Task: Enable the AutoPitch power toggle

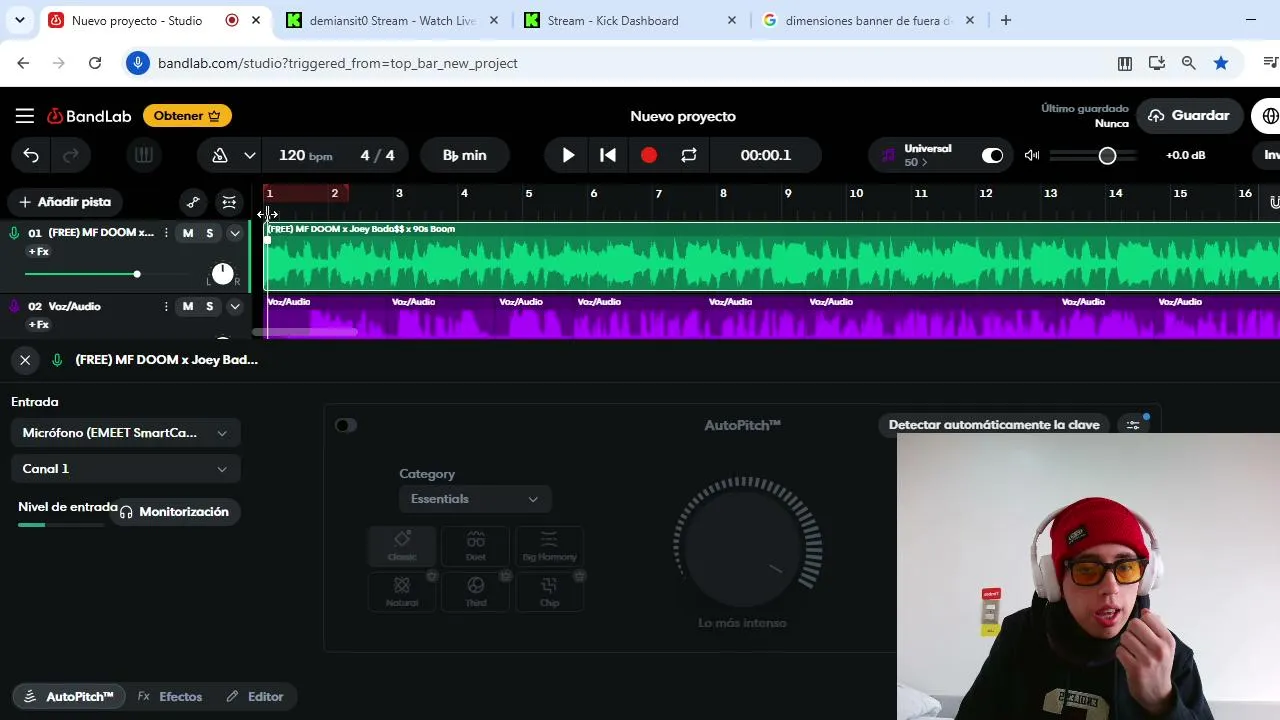Action: (346, 425)
